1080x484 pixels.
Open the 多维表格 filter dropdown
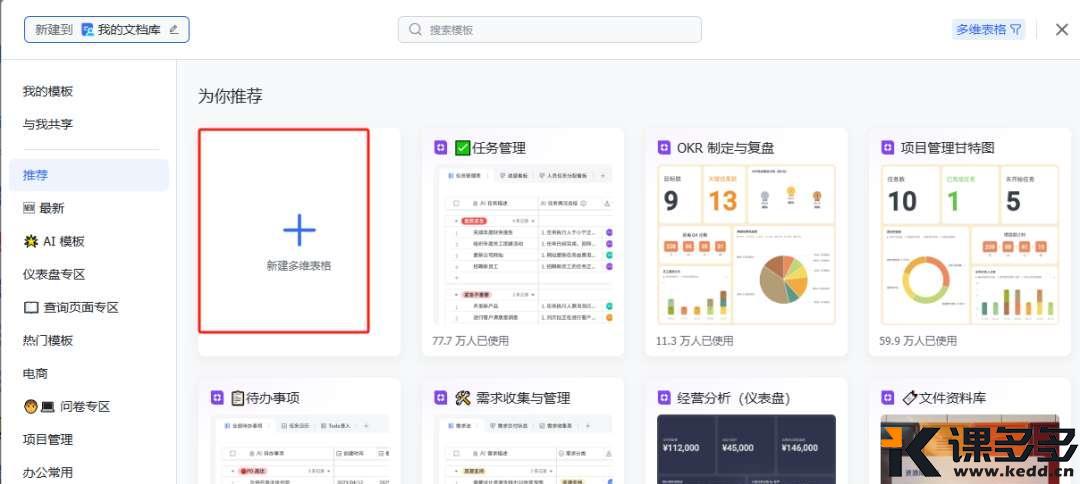(988, 30)
